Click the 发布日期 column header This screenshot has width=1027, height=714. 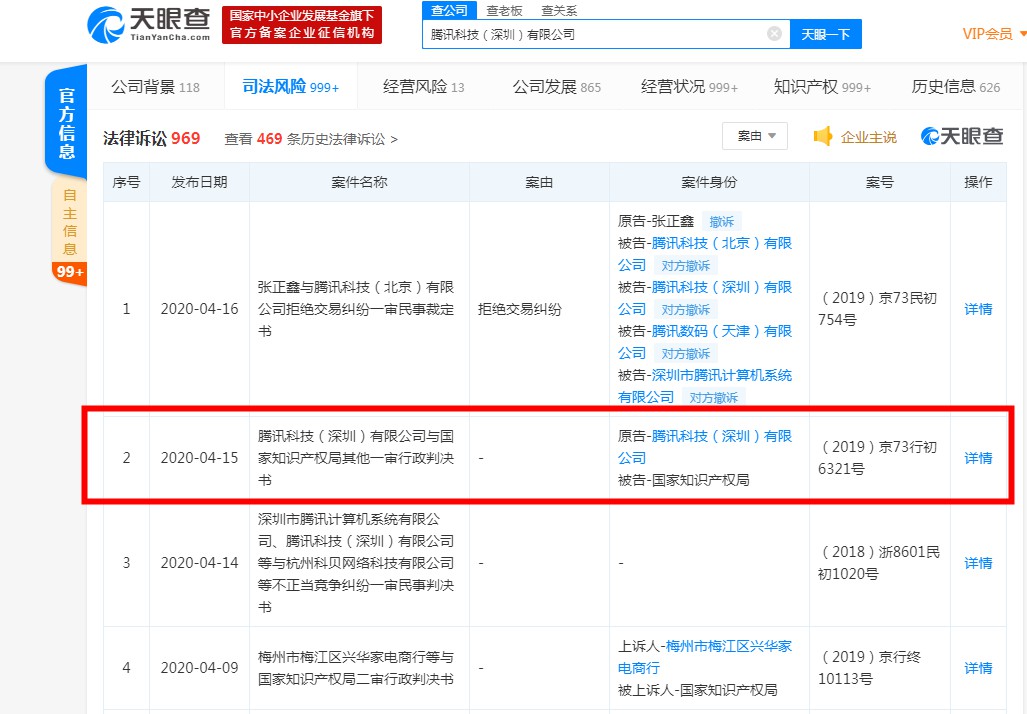(x=199, y=182)
